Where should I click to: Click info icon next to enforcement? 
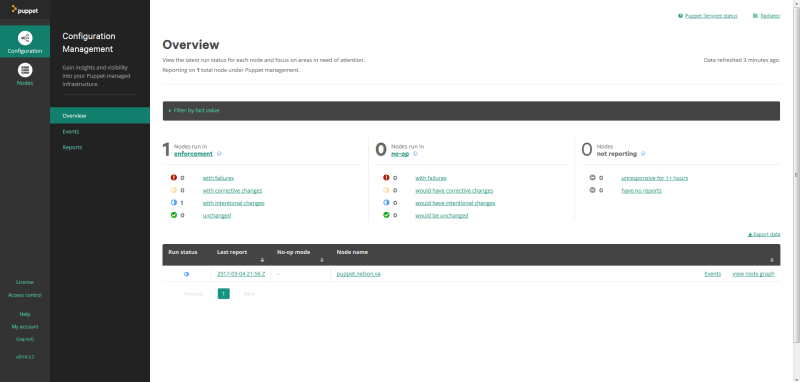pyautogui.click(x=219, y=154)
